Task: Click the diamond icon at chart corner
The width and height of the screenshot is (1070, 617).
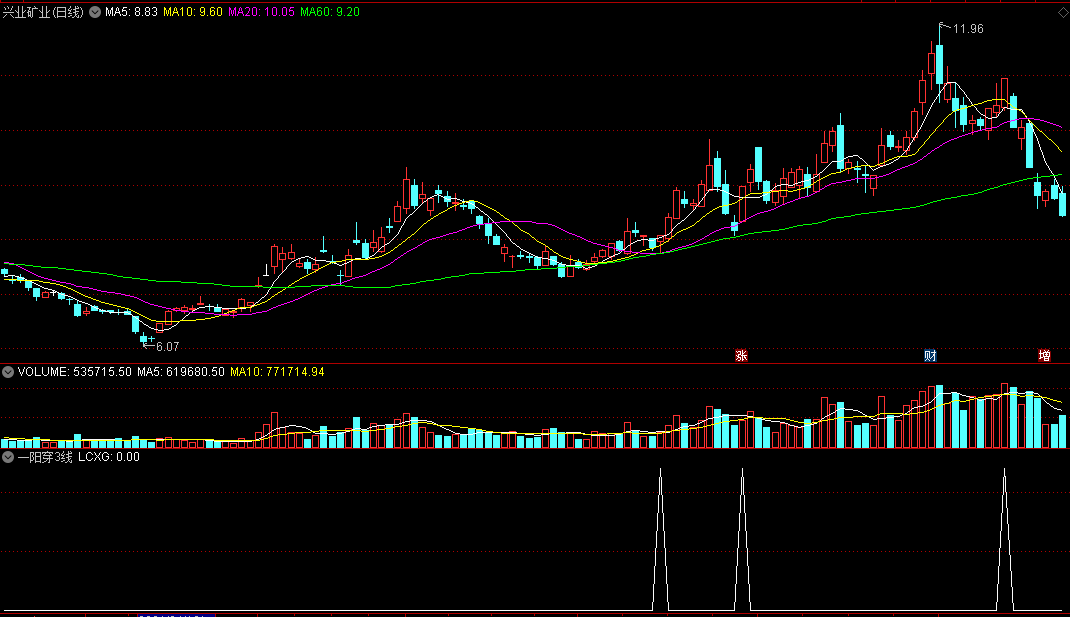Action: point(1062,12)
